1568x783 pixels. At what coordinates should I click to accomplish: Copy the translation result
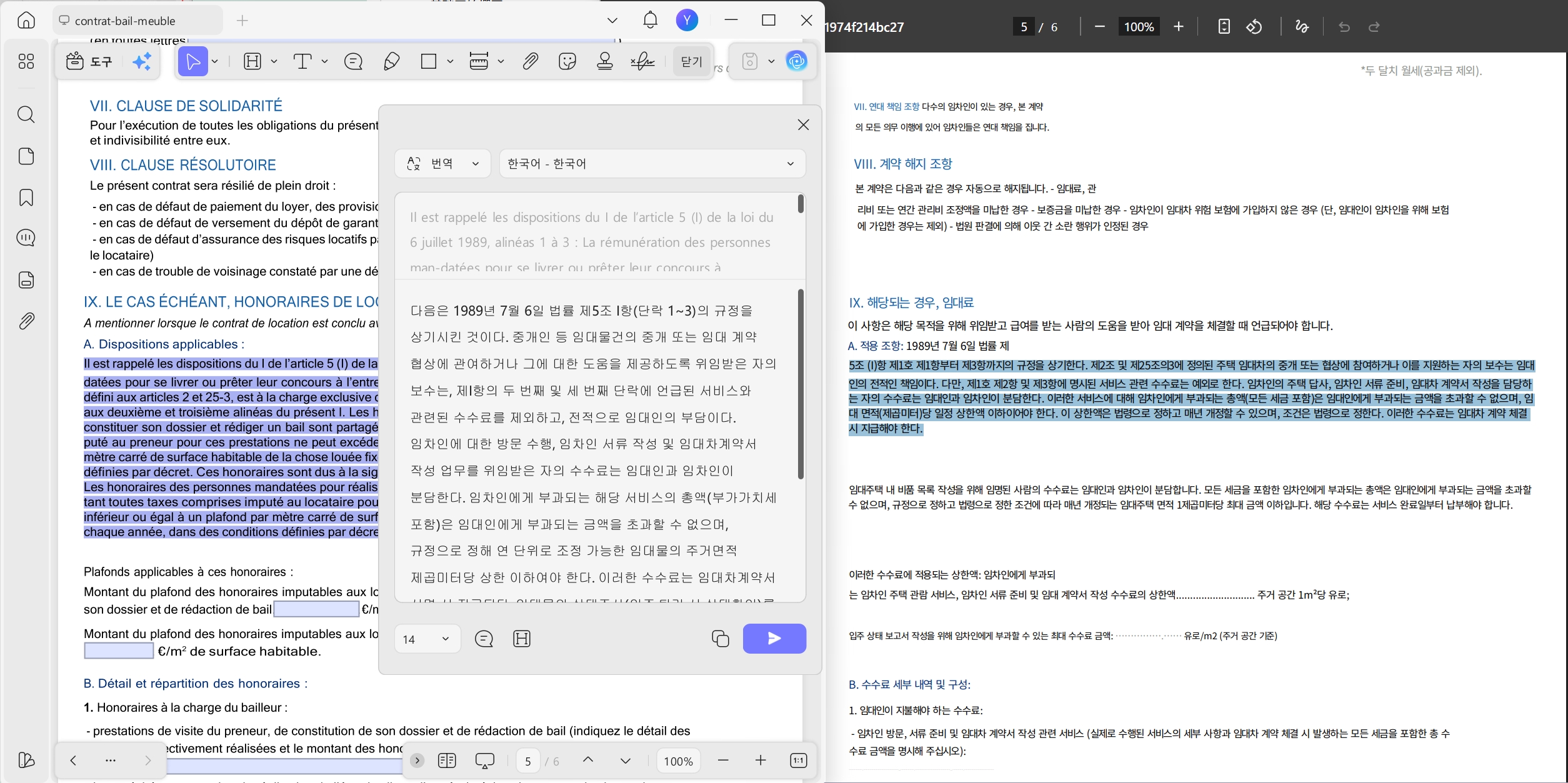tap(720, 639)
